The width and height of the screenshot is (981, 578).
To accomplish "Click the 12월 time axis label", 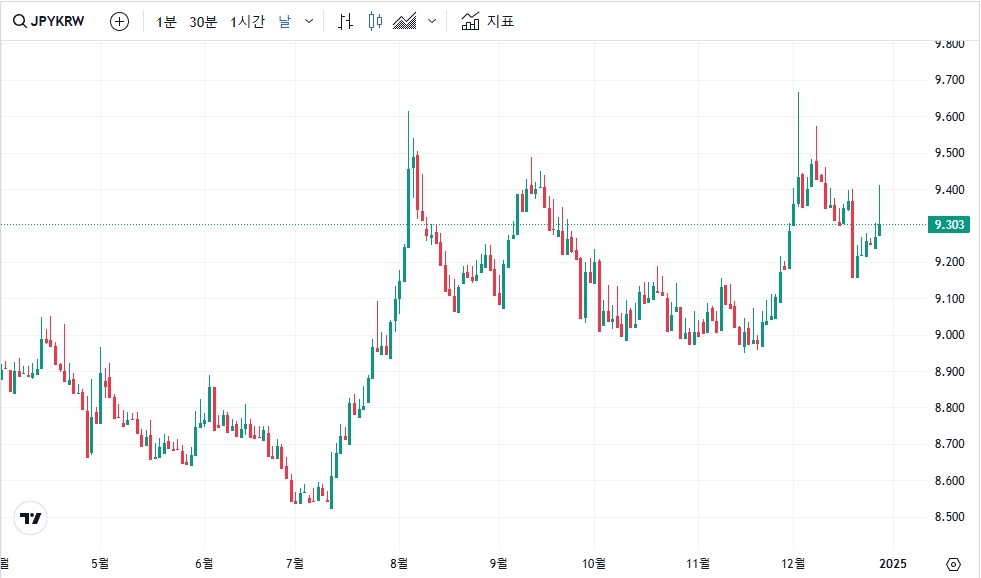I will pyautogui.click(x=793, y=564).
